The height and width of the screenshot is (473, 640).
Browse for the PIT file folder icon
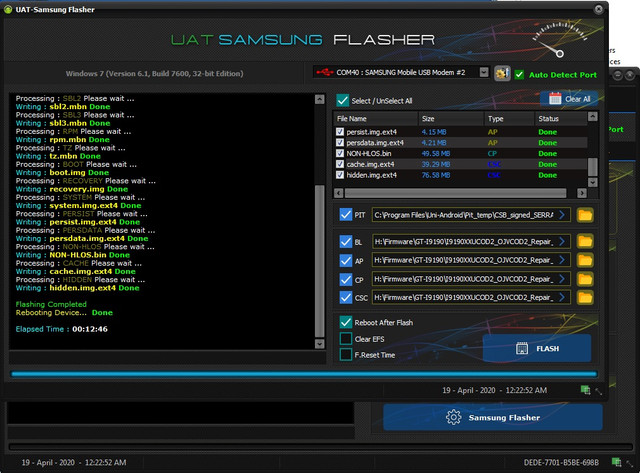(x=585, y=215)
